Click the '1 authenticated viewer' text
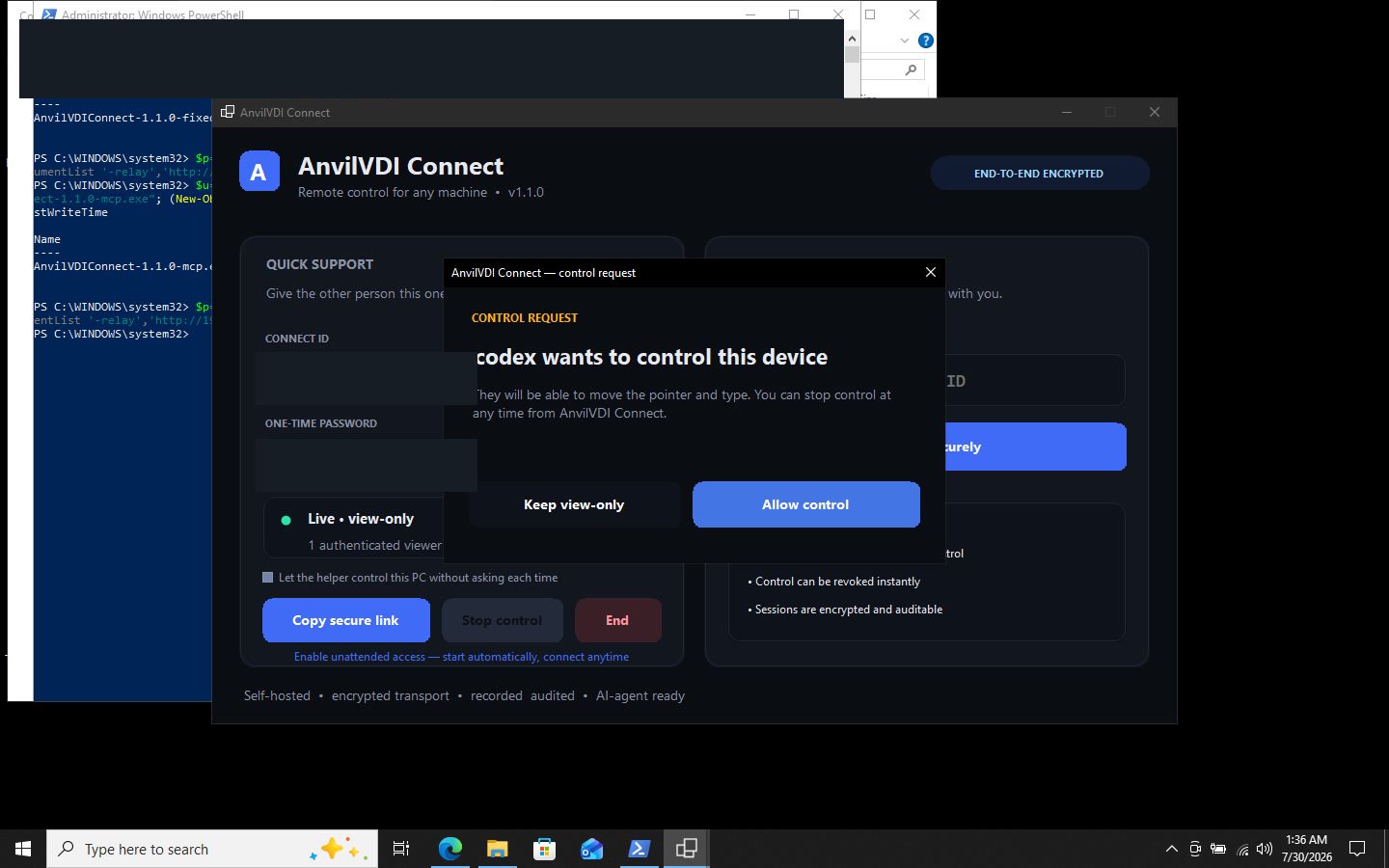 point(374,546)
